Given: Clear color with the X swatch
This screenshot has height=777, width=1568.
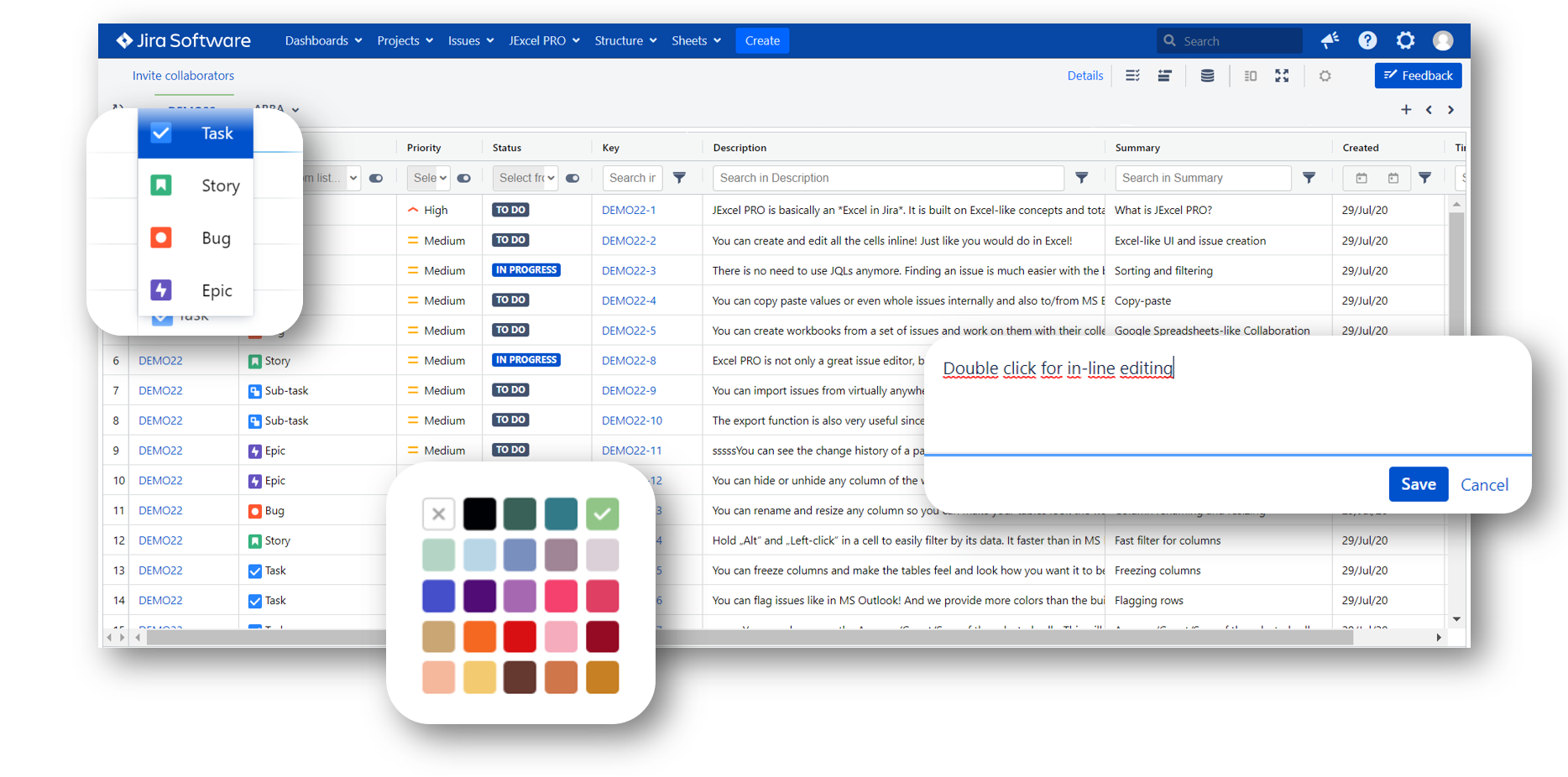Looking at the screenshot, I should pos(439,514).
